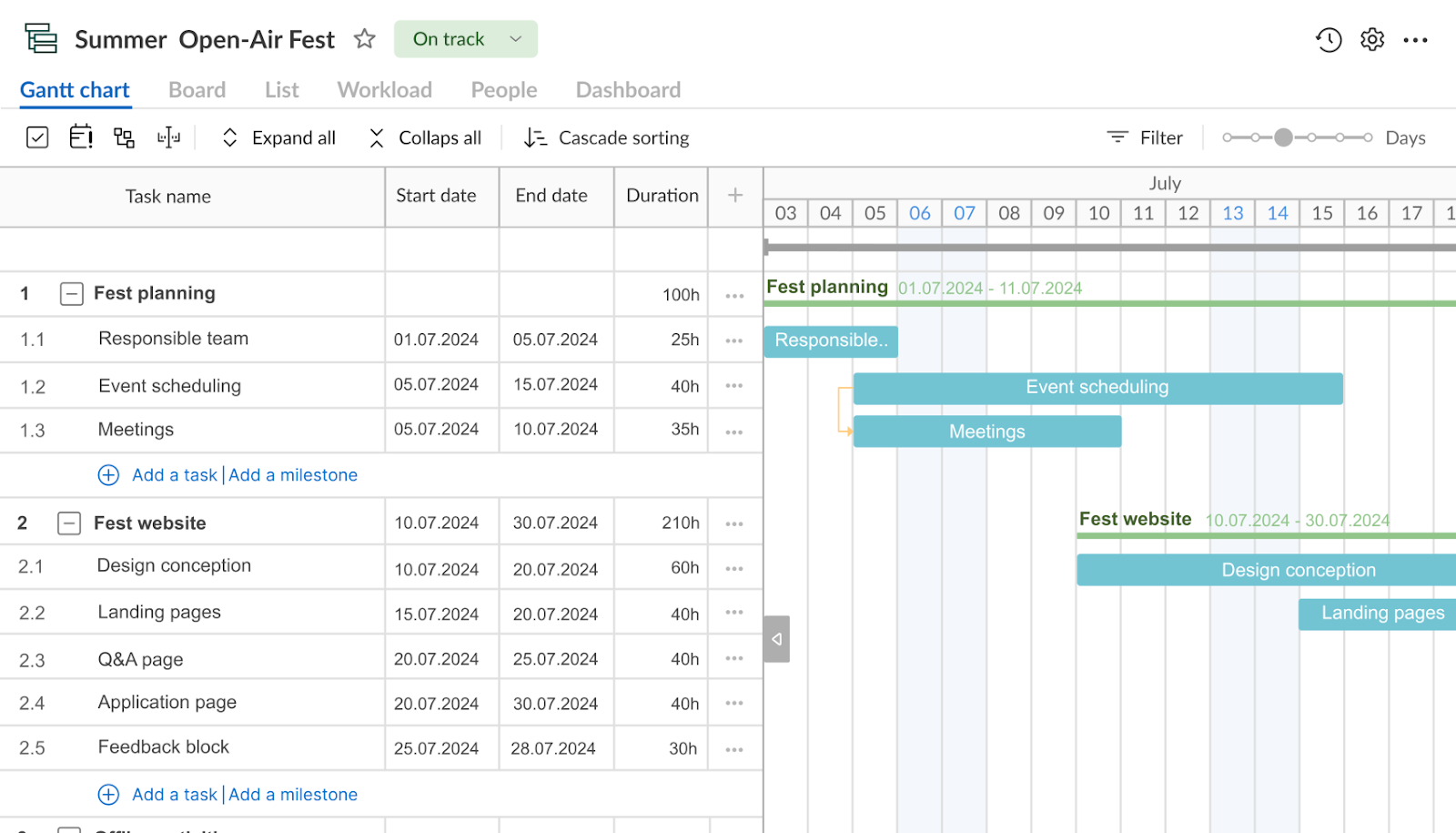Click Add a milestone under Fest website
This screenshot has width=1456, height=833.
(x=293, y=795)
